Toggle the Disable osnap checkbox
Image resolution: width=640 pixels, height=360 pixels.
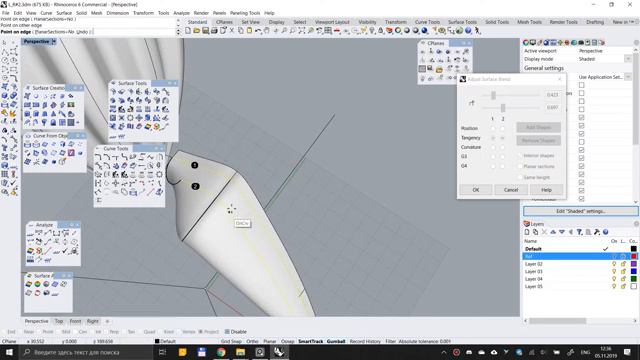click(x=227, y=331)
